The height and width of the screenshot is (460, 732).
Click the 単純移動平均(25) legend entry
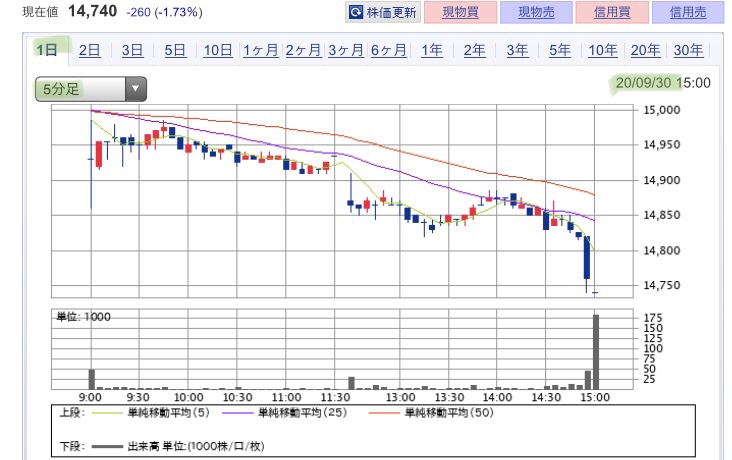285,413
